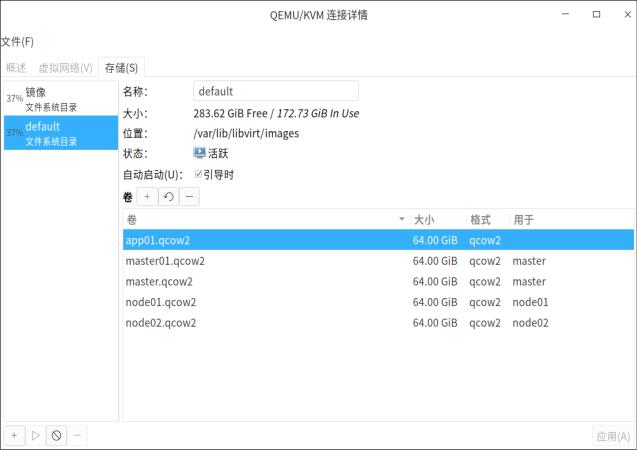The image size is (637, 450).
Task: Switch to the 虚拟网络(V) tab
Action: point(65,68)
